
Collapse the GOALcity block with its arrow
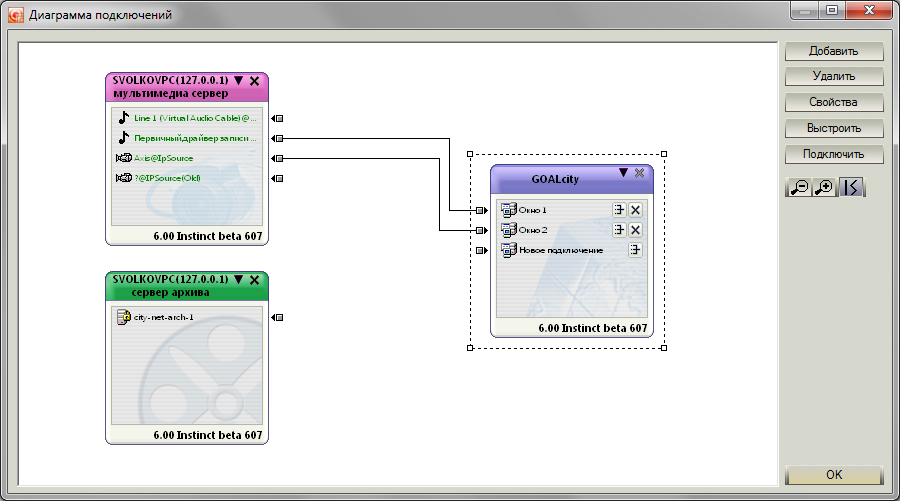point(623,172)
